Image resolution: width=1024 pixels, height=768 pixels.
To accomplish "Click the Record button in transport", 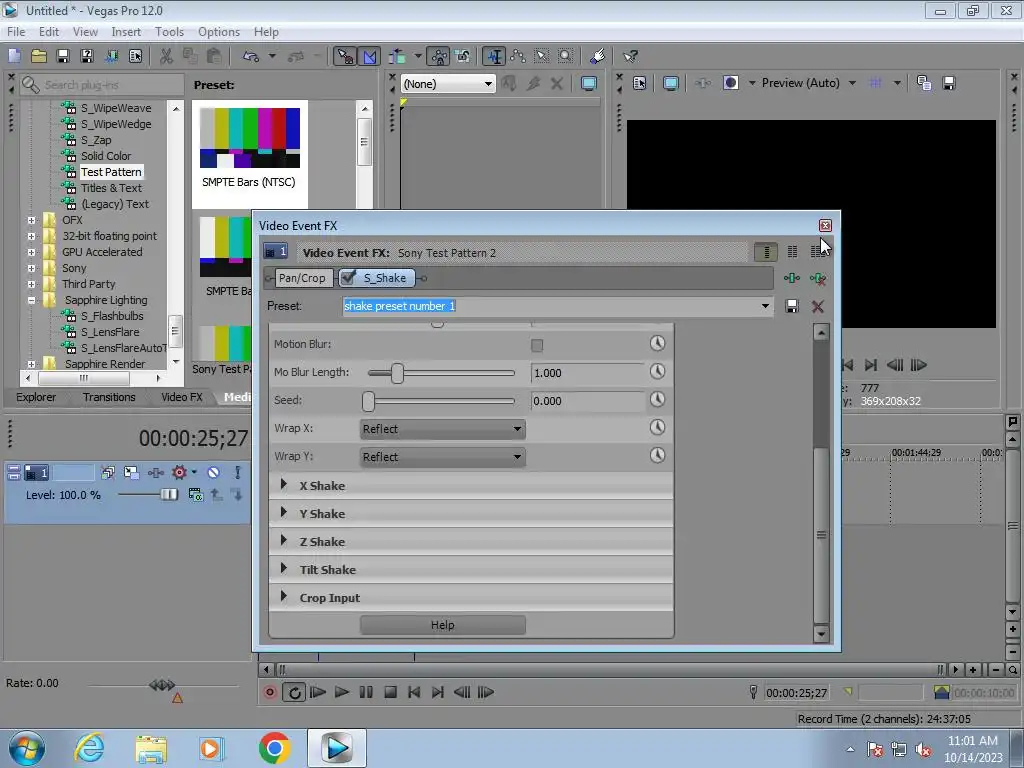I will (270, 692).
